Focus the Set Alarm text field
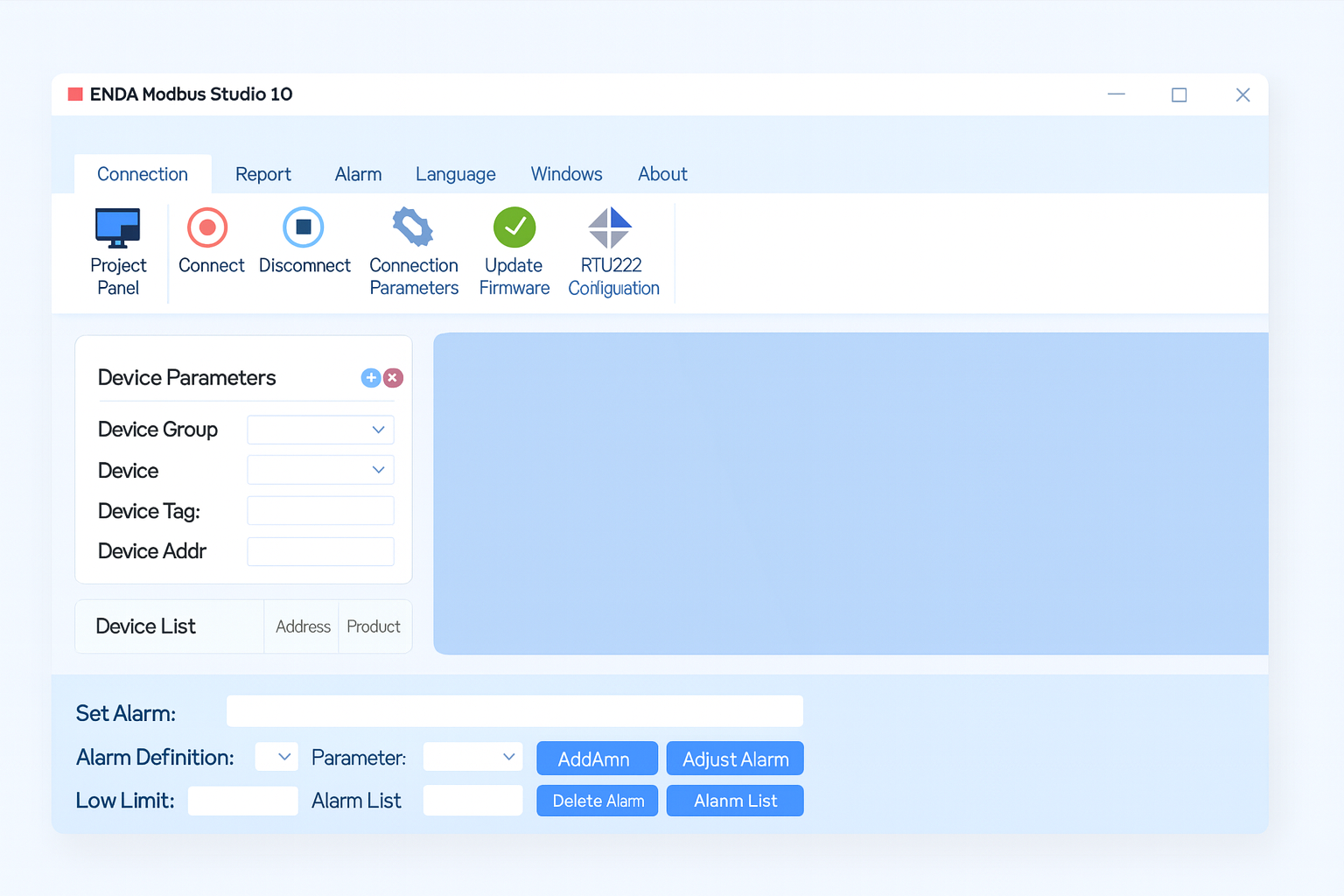The height and width of the screenshot is (896, 1344). click(x=514, y=711)
